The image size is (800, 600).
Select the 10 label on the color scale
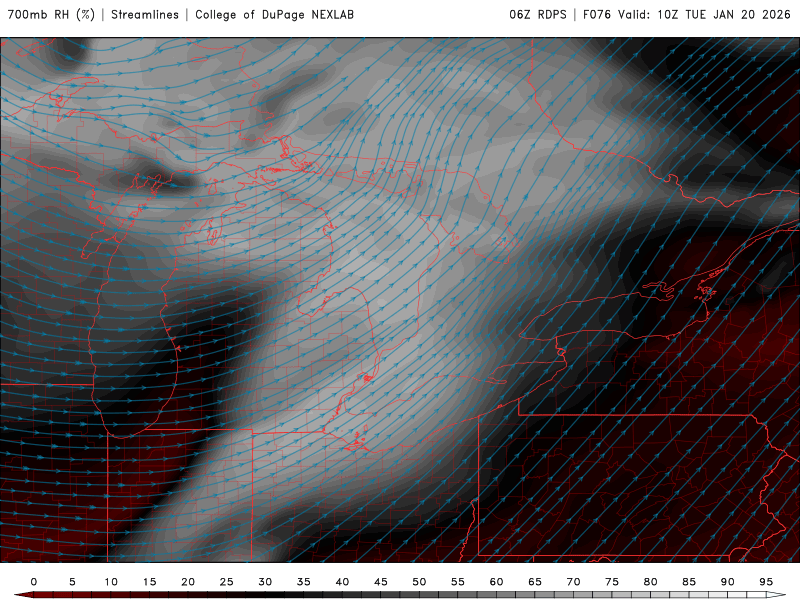(x=111, y=582)
